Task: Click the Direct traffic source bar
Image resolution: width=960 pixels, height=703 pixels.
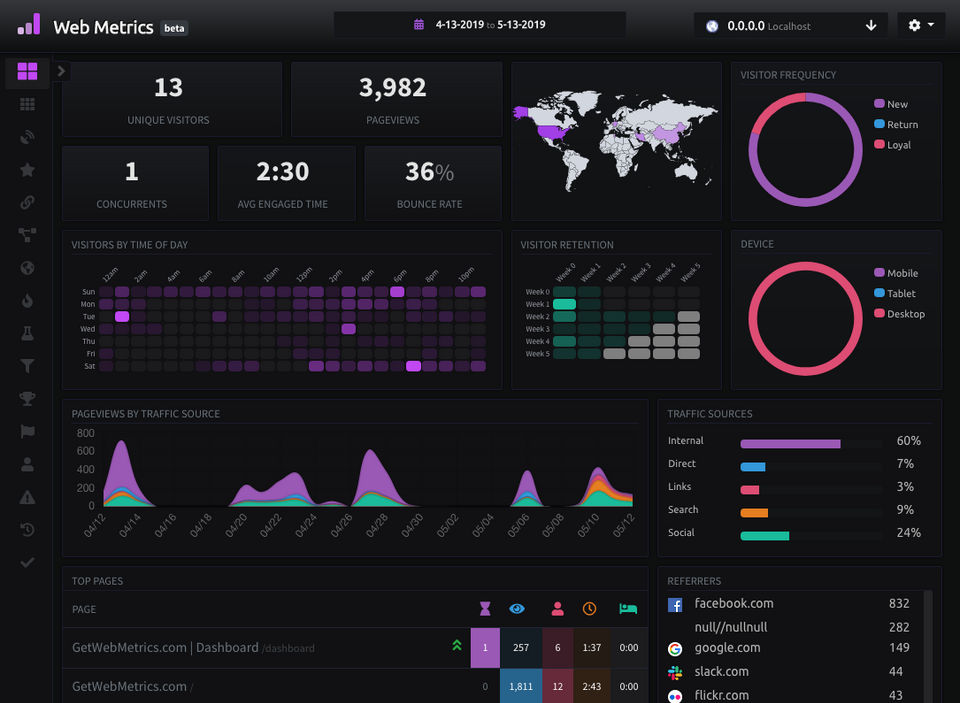Action: [x=752, y=467]
